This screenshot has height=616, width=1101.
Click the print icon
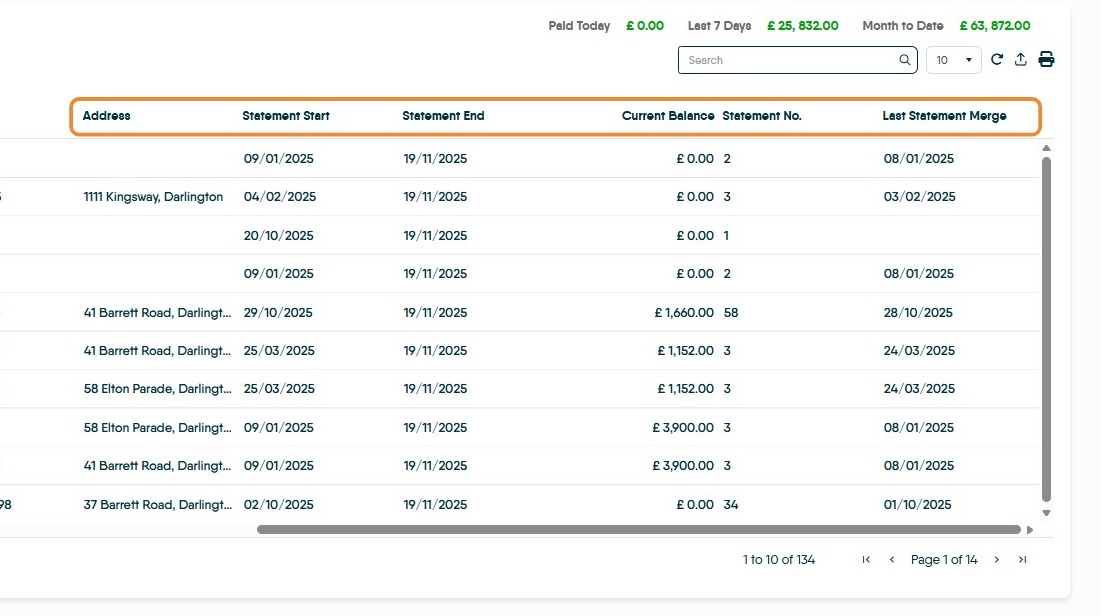point(1046,60)
